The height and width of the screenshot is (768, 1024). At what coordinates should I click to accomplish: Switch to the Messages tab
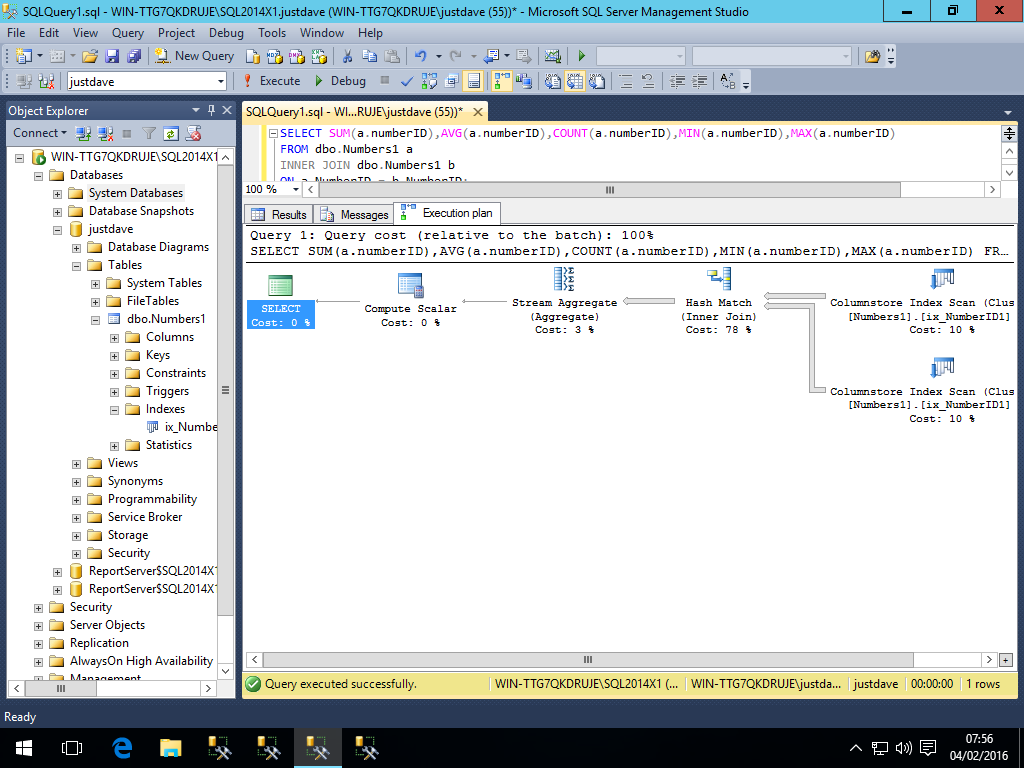pos(354,214)
